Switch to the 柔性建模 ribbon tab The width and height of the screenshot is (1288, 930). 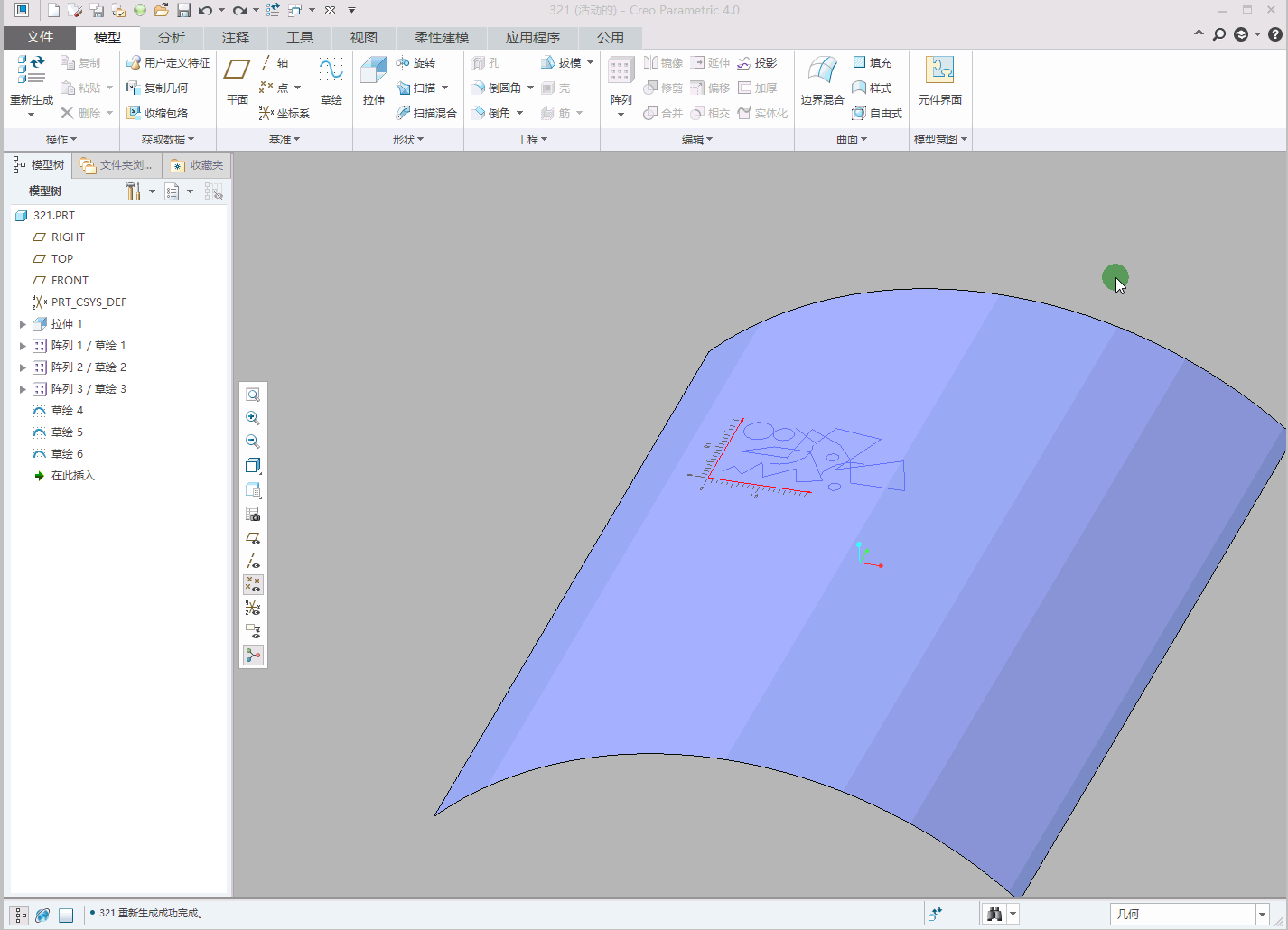point(442,37)
